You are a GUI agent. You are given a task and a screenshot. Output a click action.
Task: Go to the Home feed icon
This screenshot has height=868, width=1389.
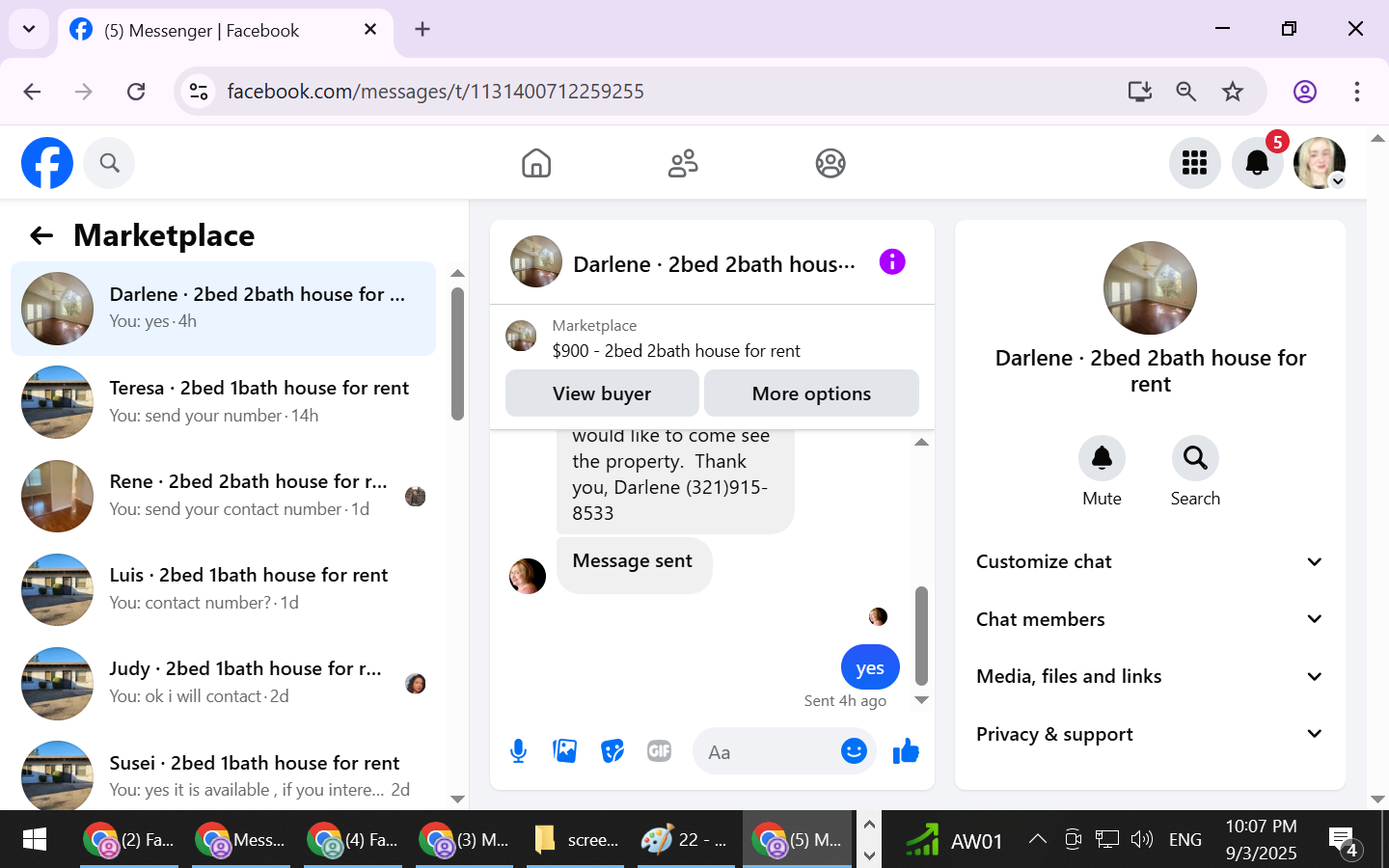pos(536,163)
